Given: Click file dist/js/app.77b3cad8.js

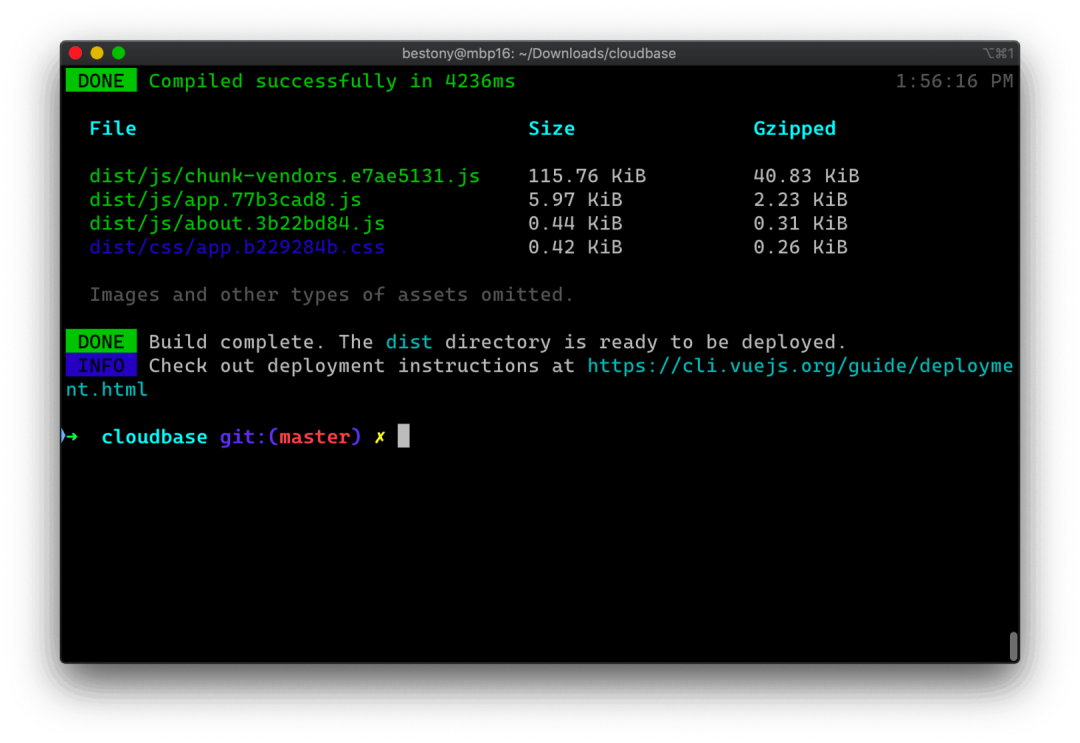Looking at the screenshot, I should pyautogui.click(x=225, y=200).
